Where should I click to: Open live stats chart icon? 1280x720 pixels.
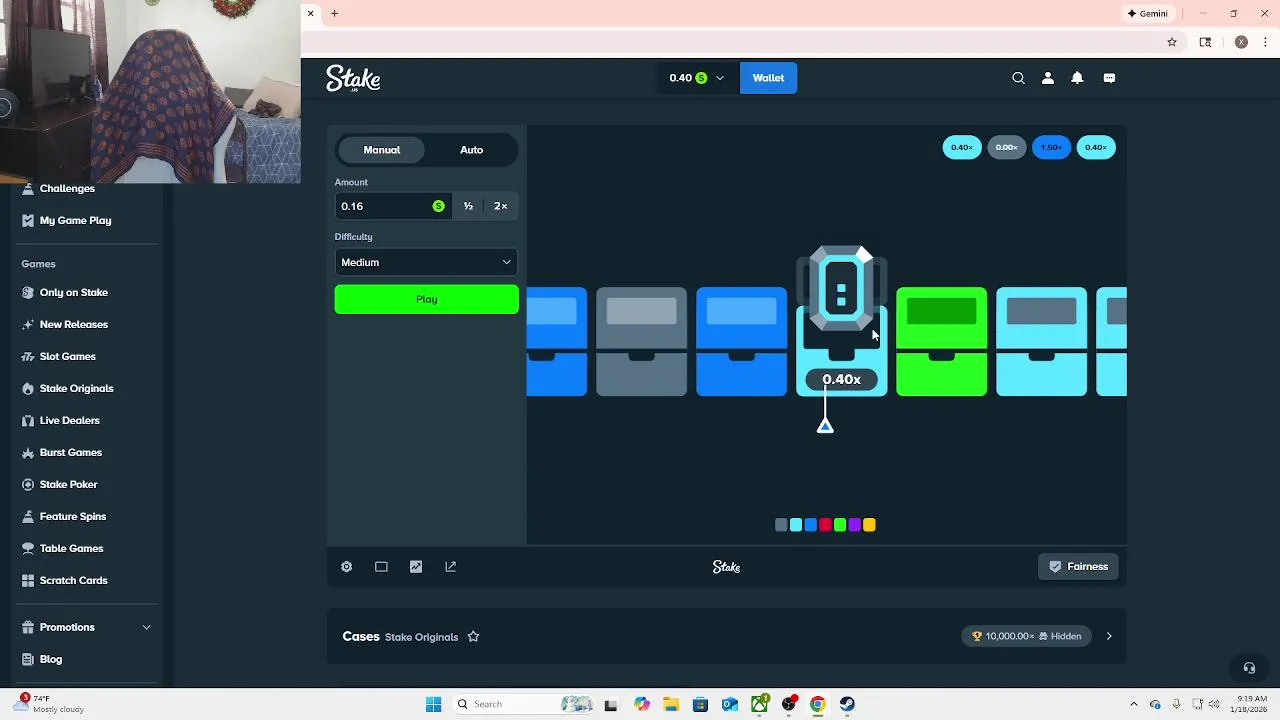416,567
